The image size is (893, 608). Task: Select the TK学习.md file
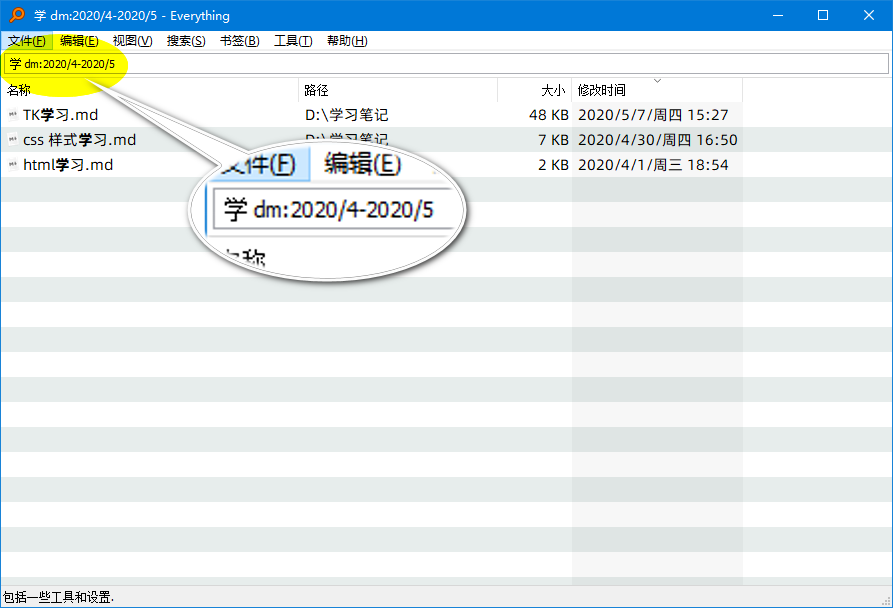click(62, 114)
